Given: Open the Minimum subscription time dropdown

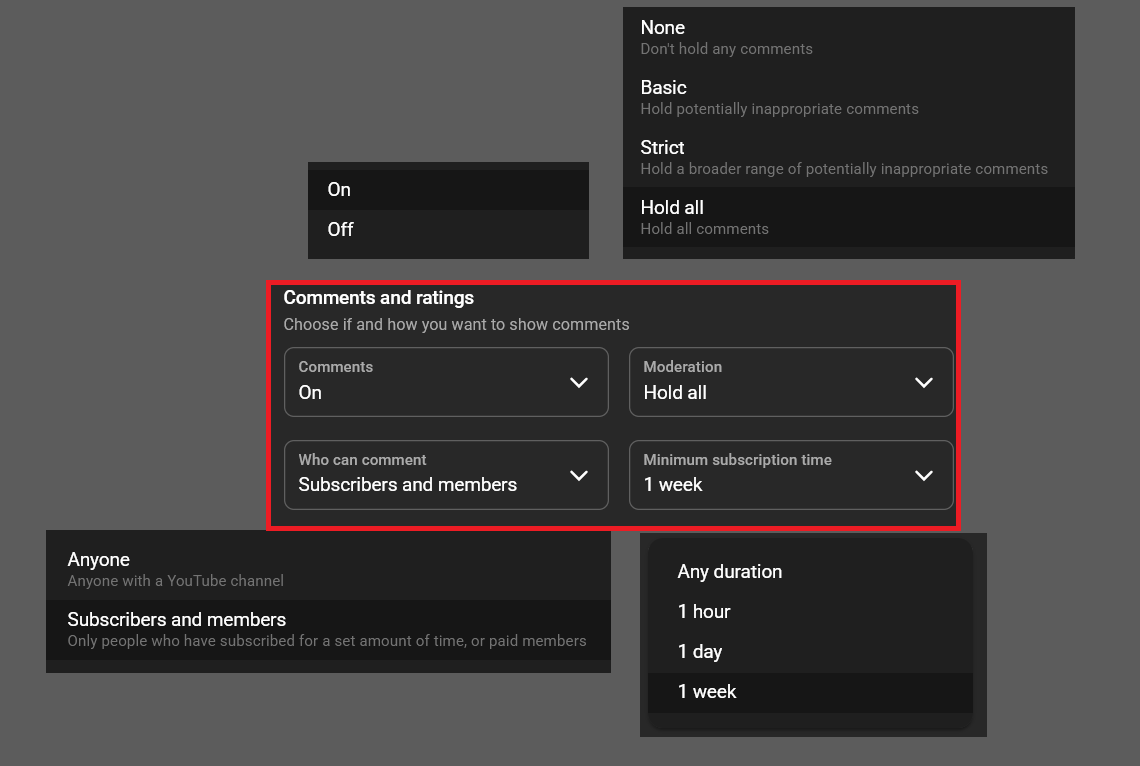Looking at the screenshot, I should pos(791,475).
